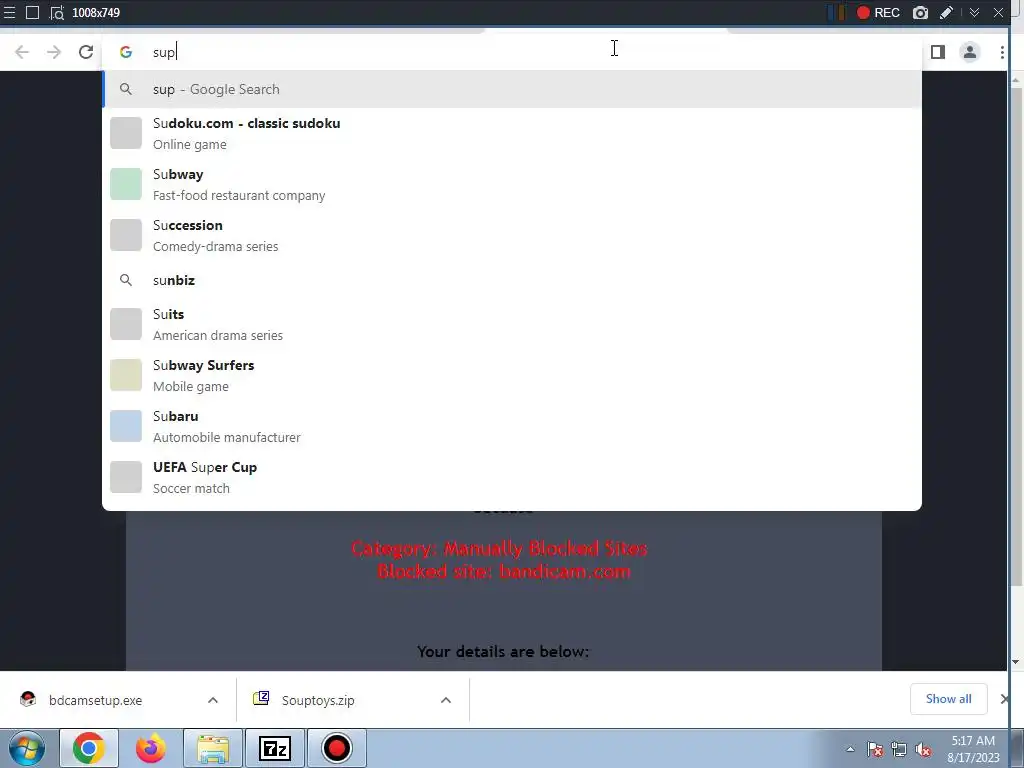Select the Suits American drama series suggestion

[512, 324]
